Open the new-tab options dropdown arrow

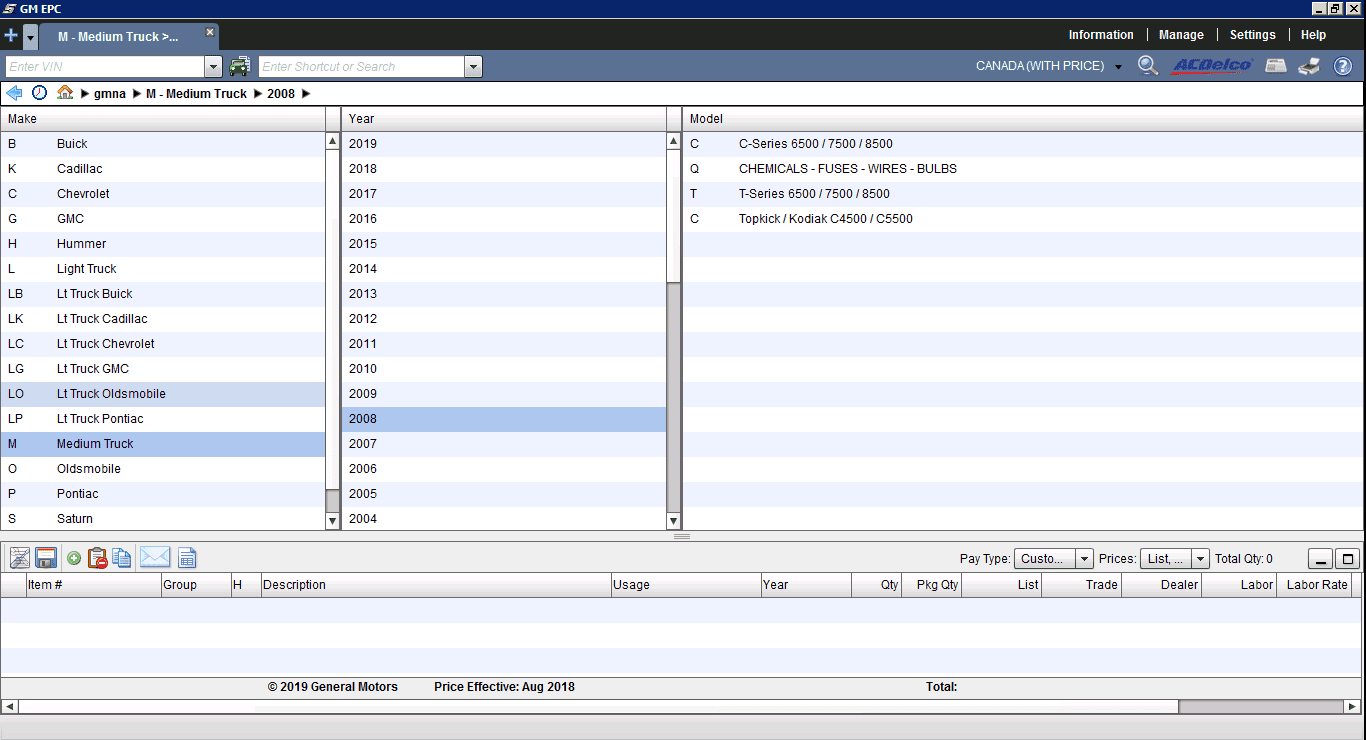tap(30, 37)
